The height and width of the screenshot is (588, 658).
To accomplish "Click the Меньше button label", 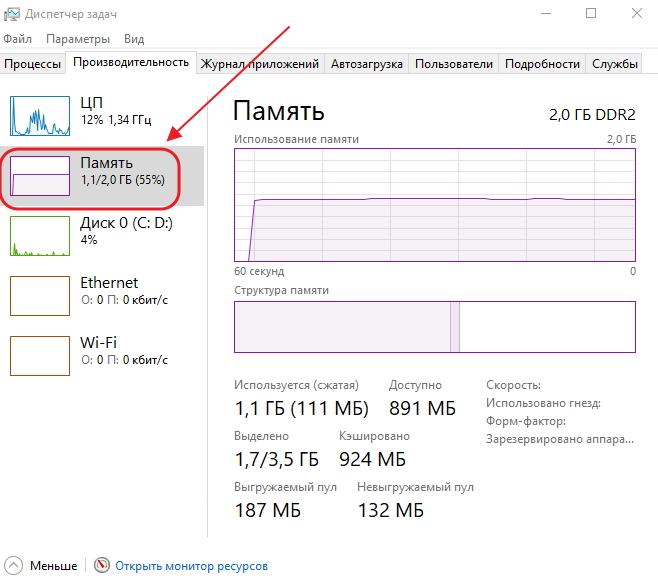I will 54,566.
